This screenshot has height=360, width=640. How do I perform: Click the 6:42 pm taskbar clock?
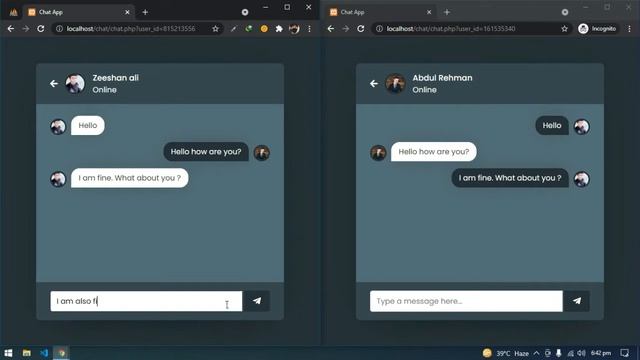coord(601,353)
